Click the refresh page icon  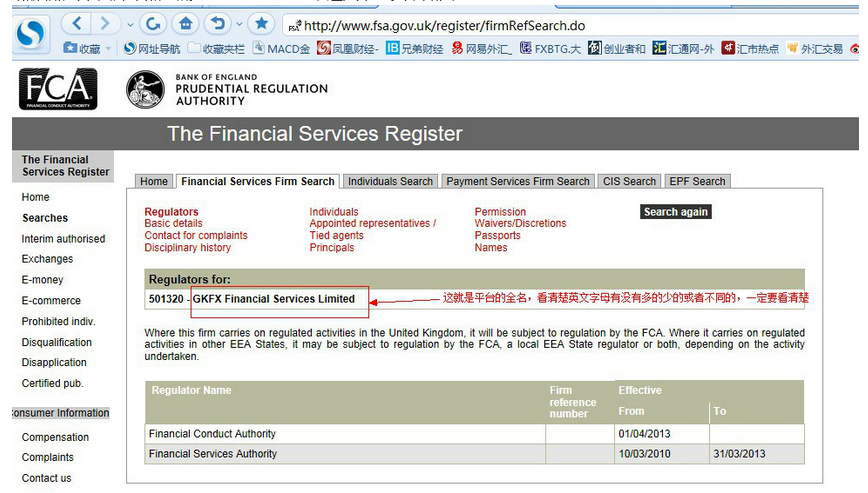coord(152,22)
